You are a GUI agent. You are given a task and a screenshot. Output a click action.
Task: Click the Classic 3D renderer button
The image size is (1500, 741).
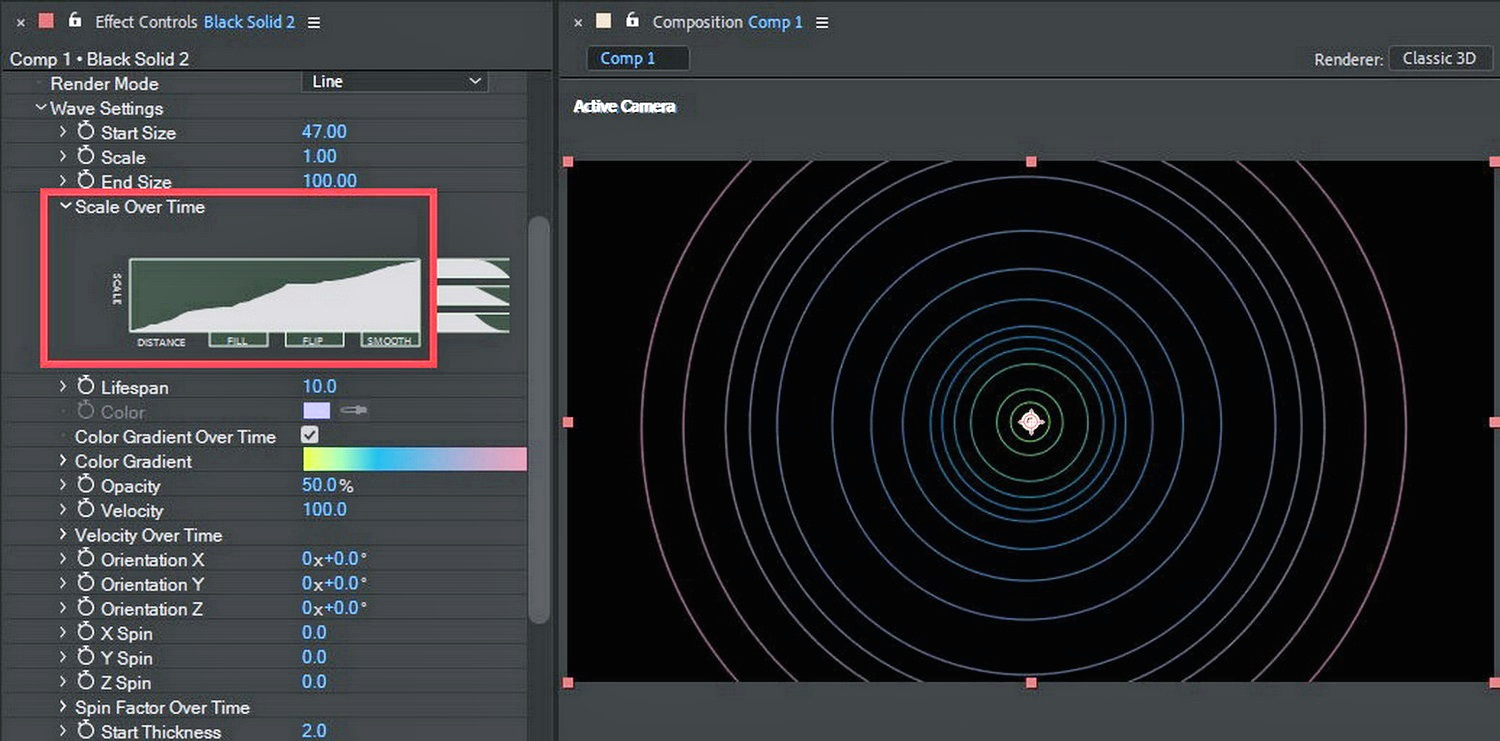(x=1440, y=58)
